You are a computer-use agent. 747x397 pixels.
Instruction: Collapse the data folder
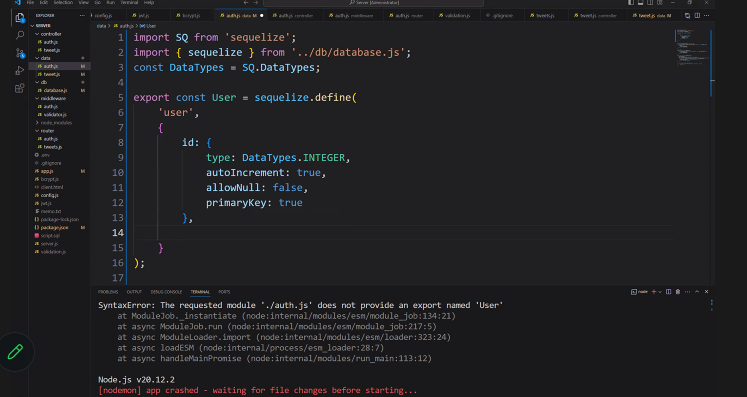point(46,58)
